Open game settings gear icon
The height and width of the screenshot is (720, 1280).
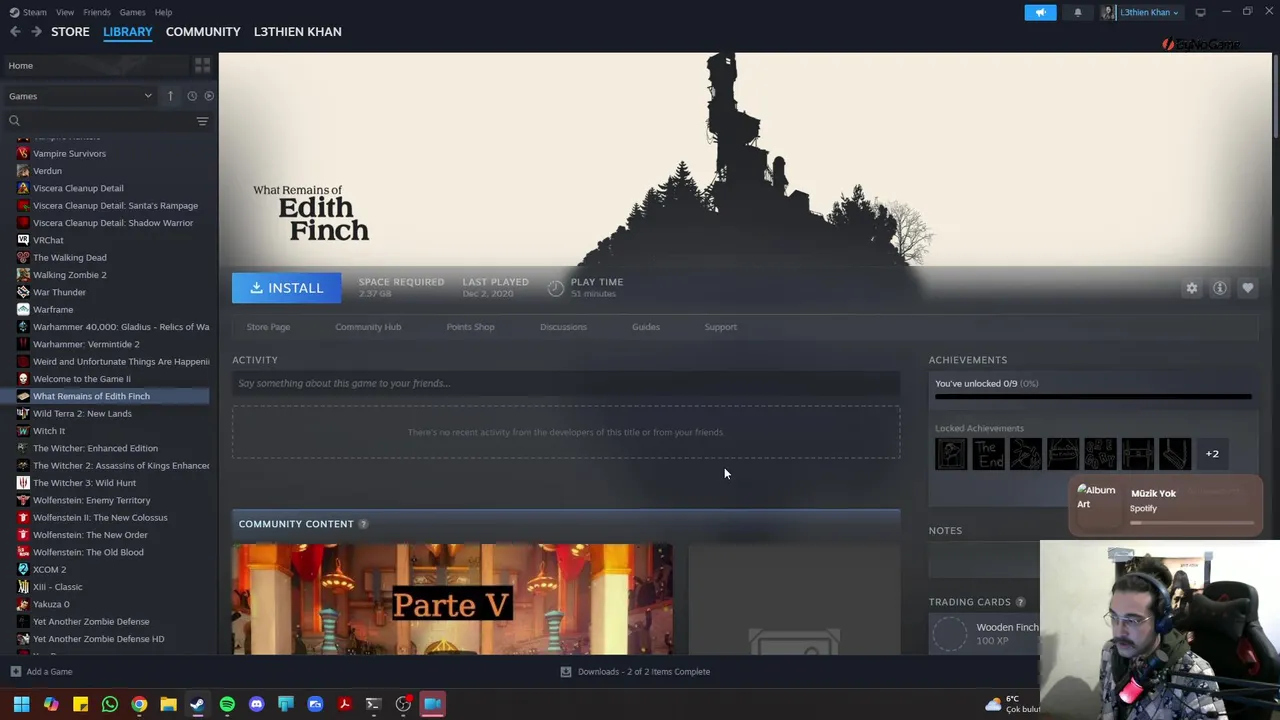(x=1192, y=288)
